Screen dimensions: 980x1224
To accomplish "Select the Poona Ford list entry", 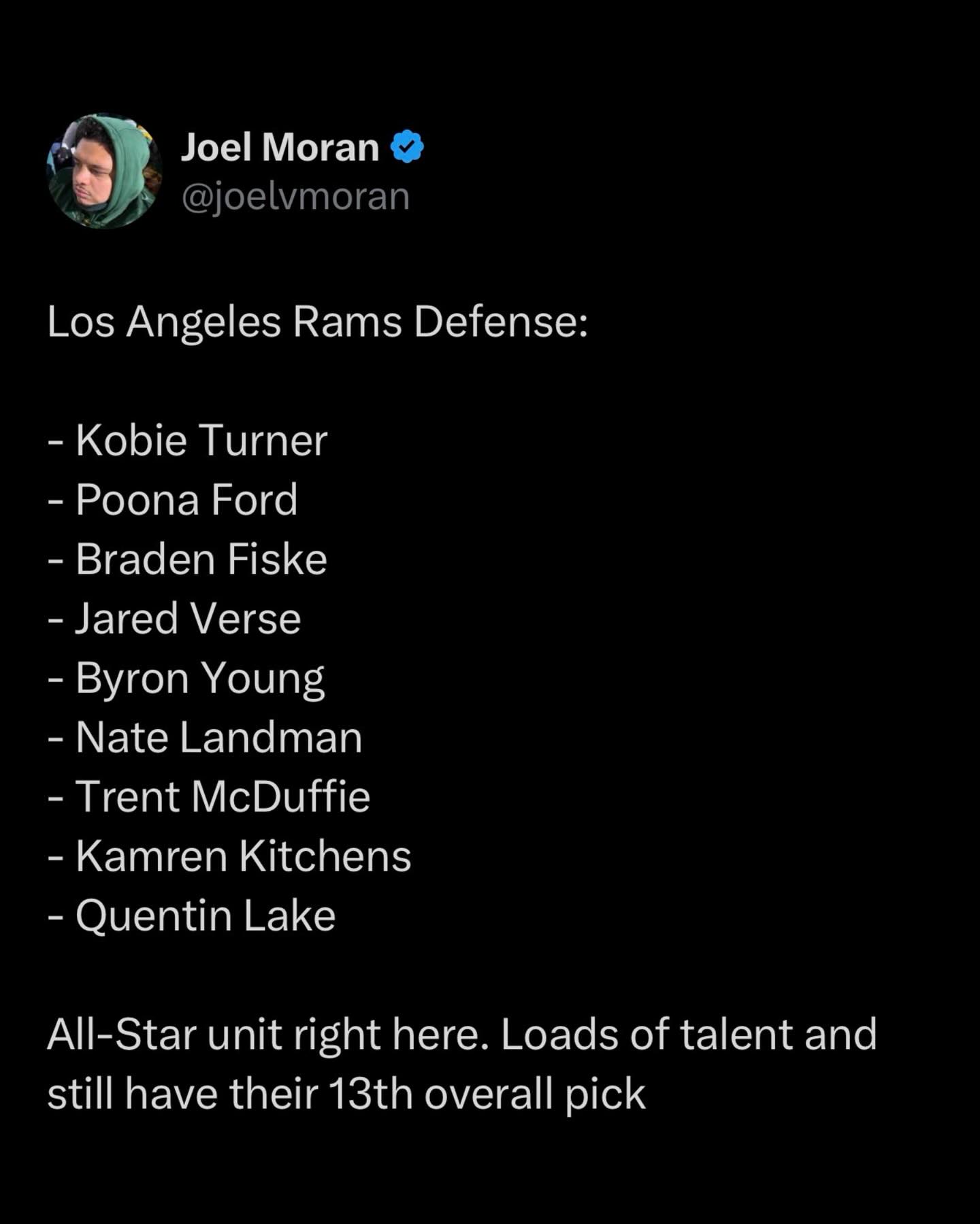I will click(x=186, y=500).
